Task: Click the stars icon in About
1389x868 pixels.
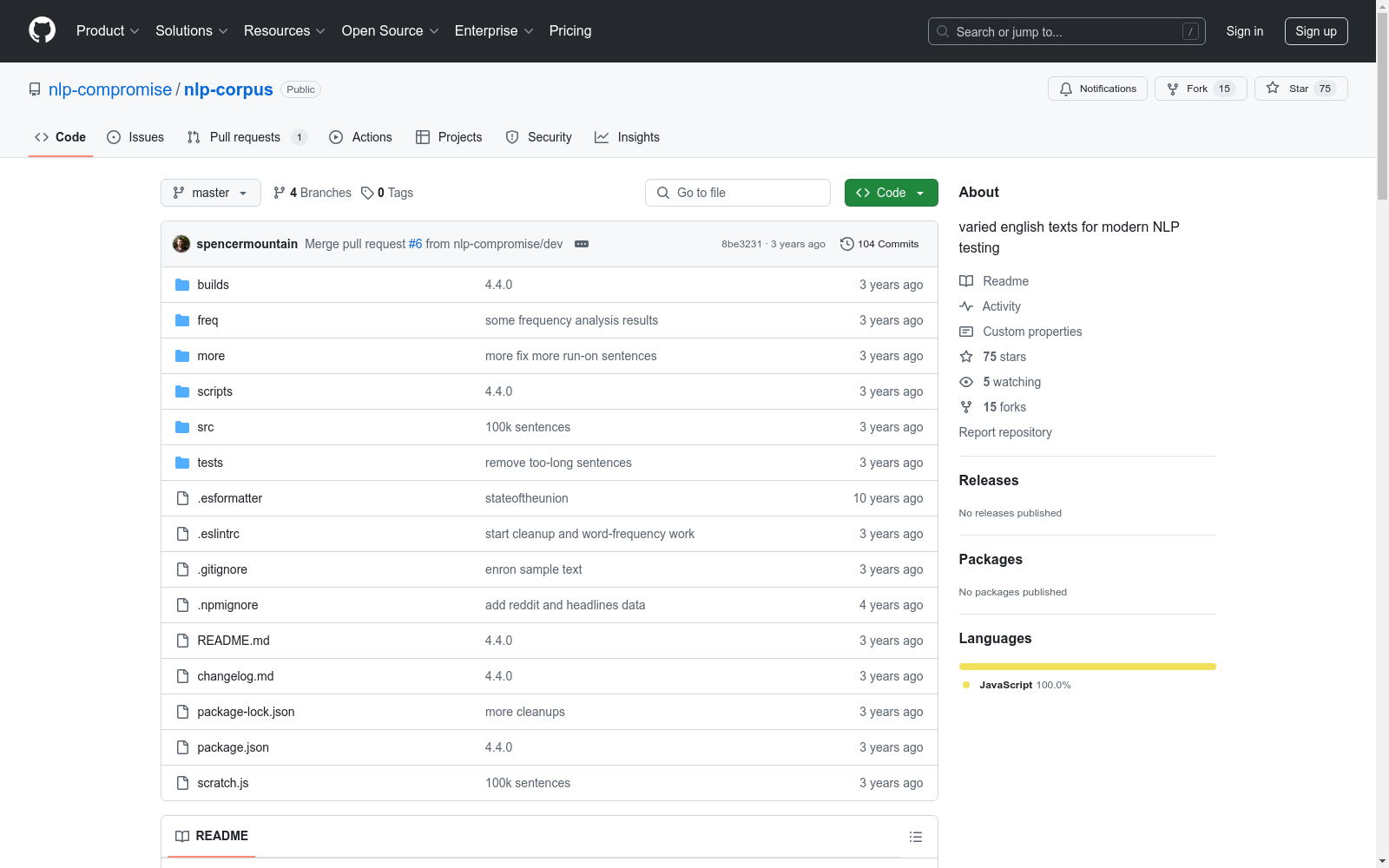Action: tap(966, 357)
